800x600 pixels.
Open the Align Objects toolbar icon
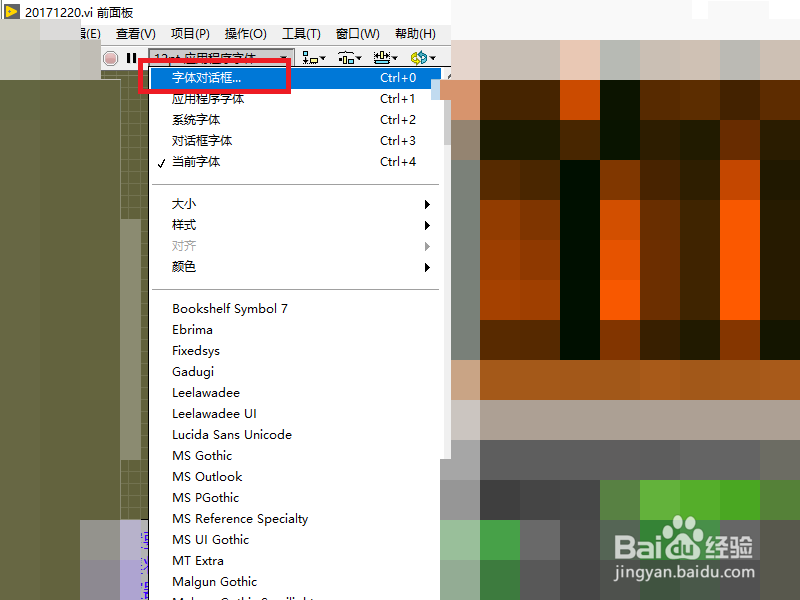[x=310, y=57]
